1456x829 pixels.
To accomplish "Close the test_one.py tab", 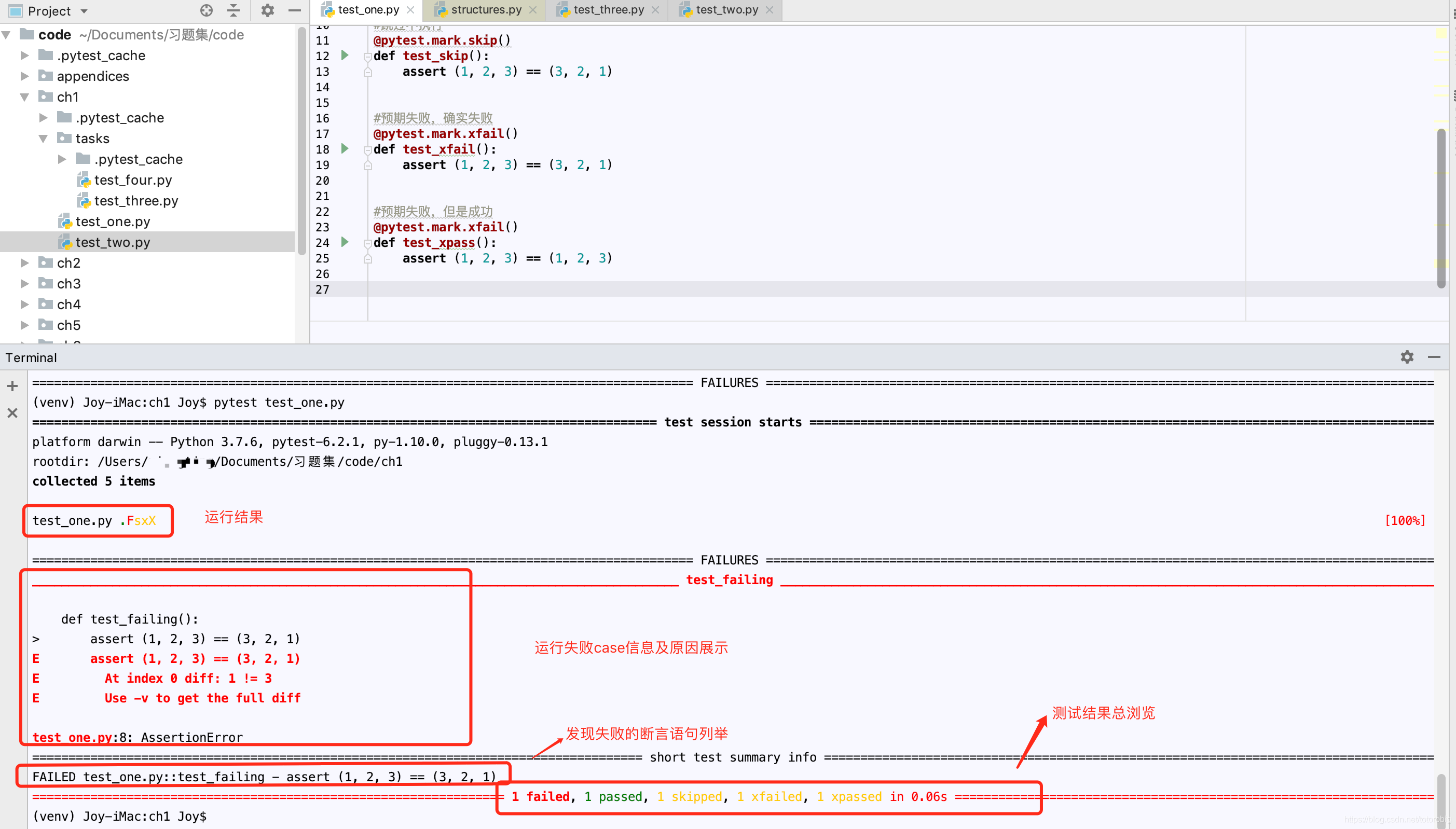I will [410, 10].
